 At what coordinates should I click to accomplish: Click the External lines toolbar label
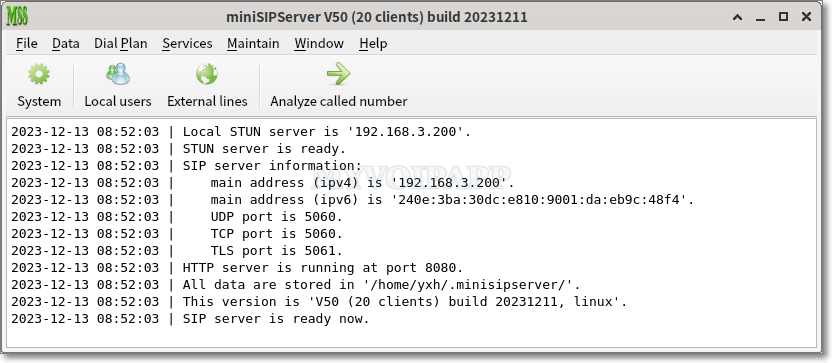(207, 101)
